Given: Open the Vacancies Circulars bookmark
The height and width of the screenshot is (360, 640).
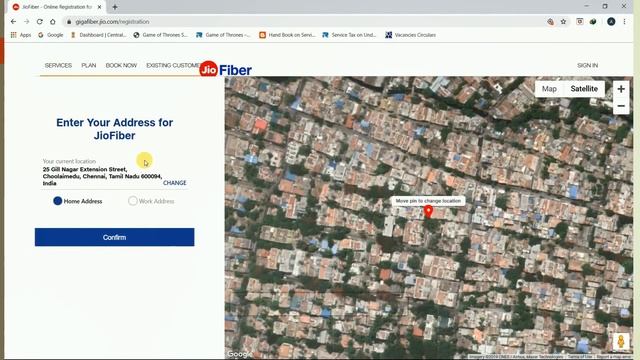Looking at the screenshot, I should 411,35.
